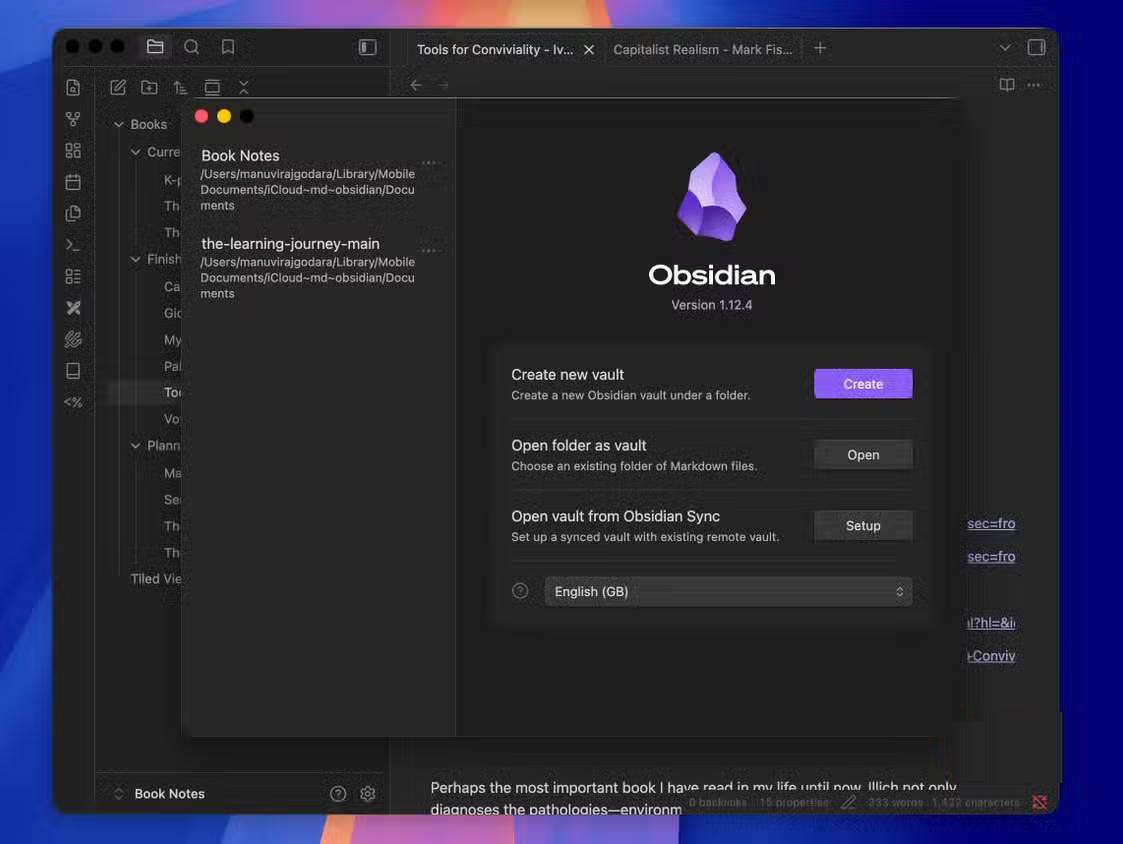Click the Conviv link in note

991,656
